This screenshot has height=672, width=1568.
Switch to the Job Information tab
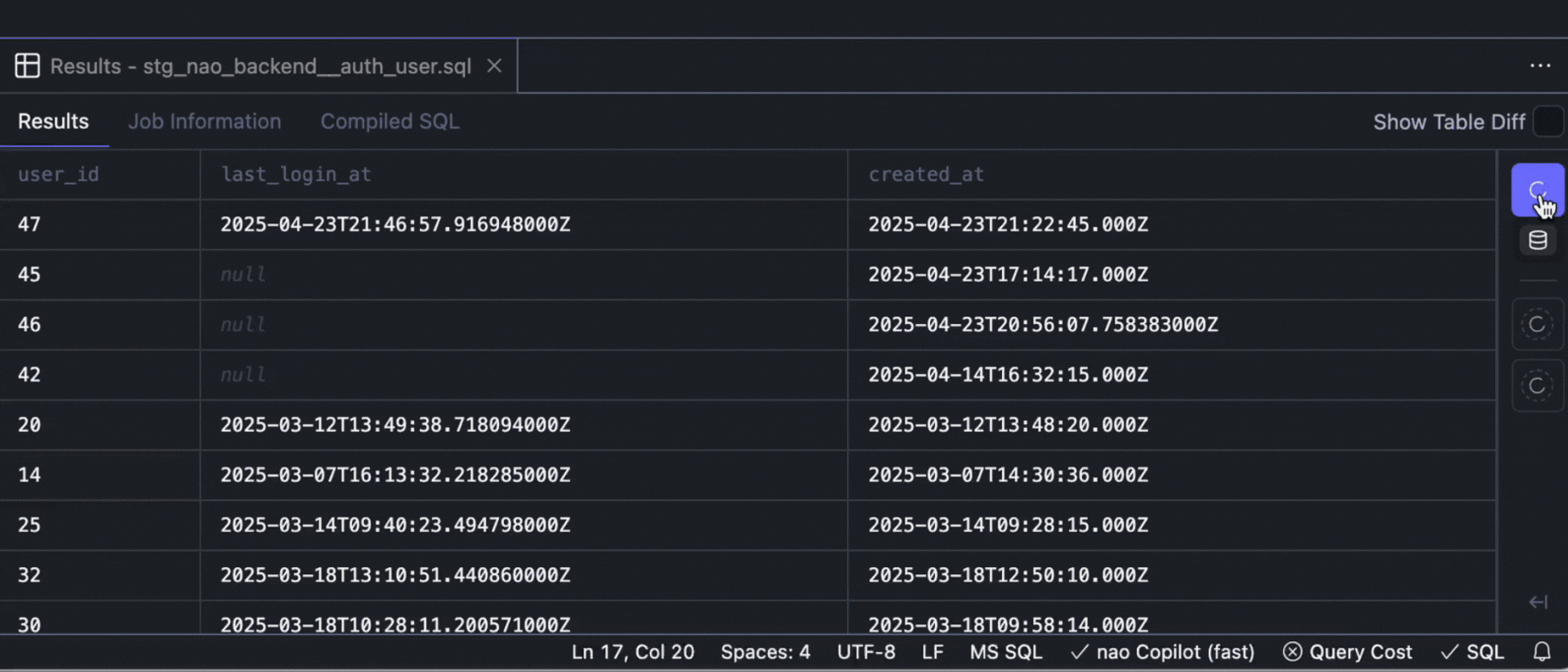coord(204,121)
